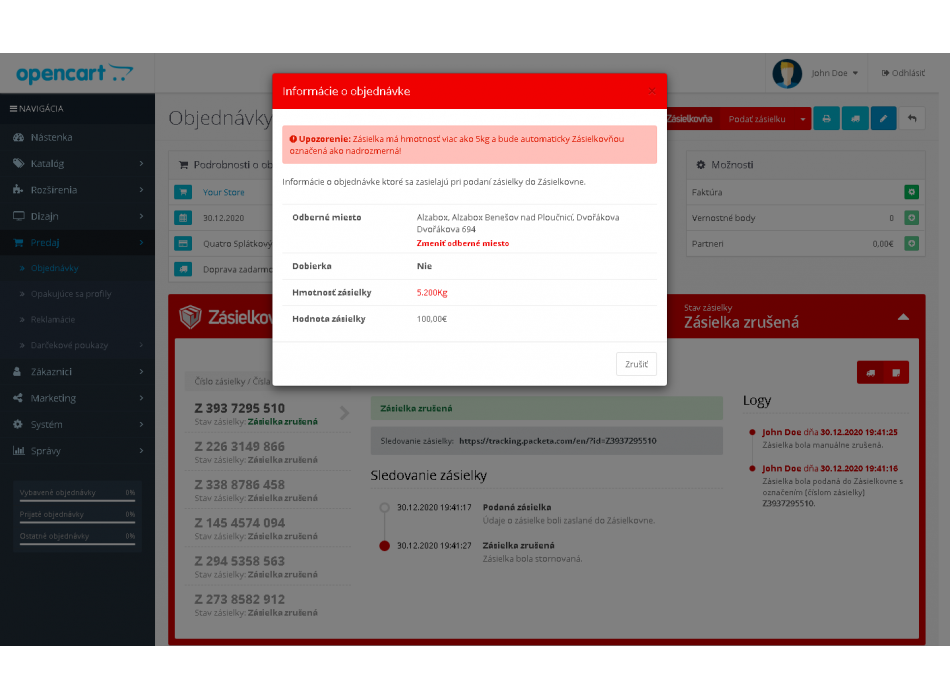
Task: Open the Systém sidebar menu
Action: pyautogui.click(x=78, y=424)
